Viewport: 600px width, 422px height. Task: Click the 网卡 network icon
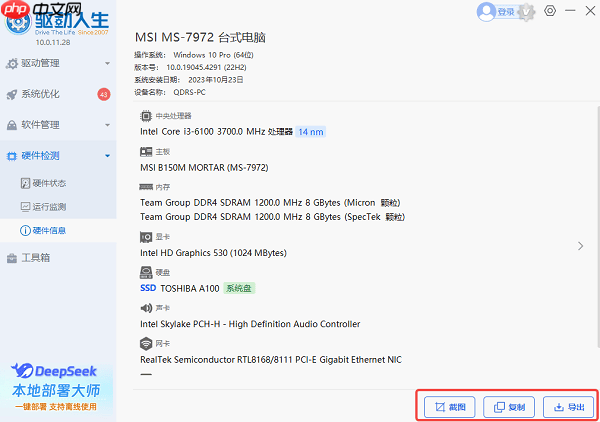click(146, 344)
